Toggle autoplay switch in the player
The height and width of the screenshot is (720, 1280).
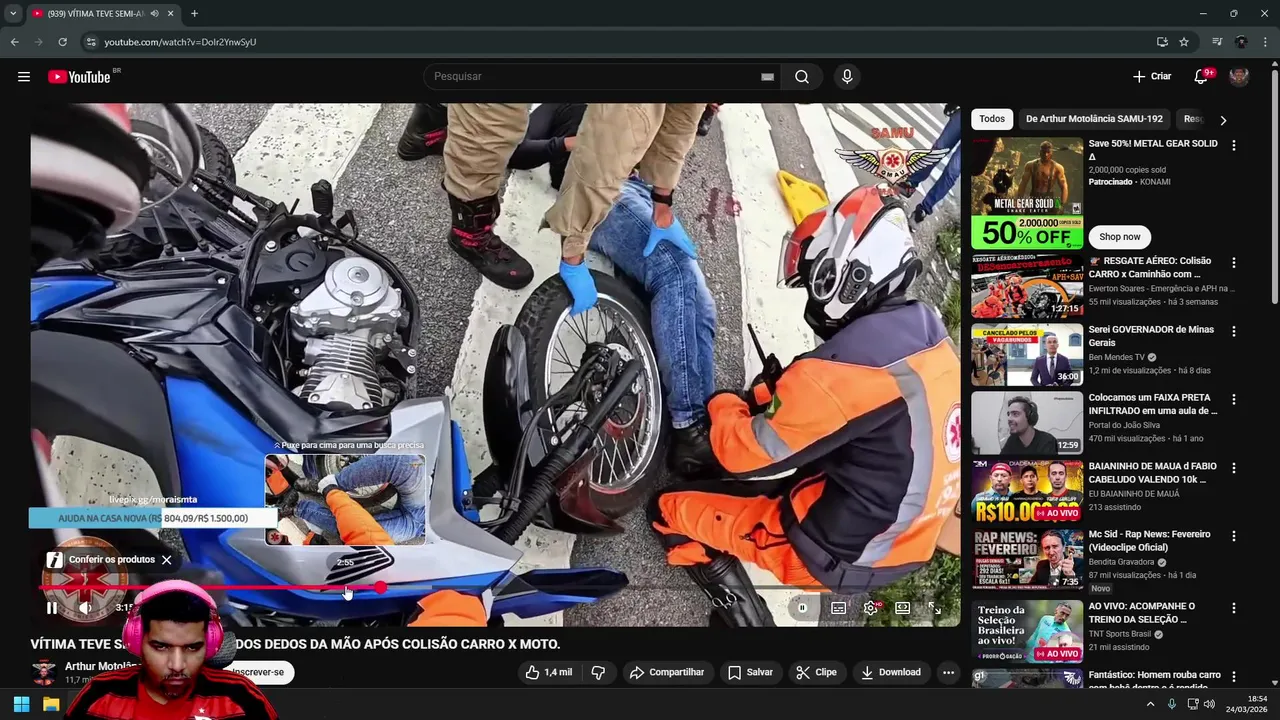coord(802,608)
